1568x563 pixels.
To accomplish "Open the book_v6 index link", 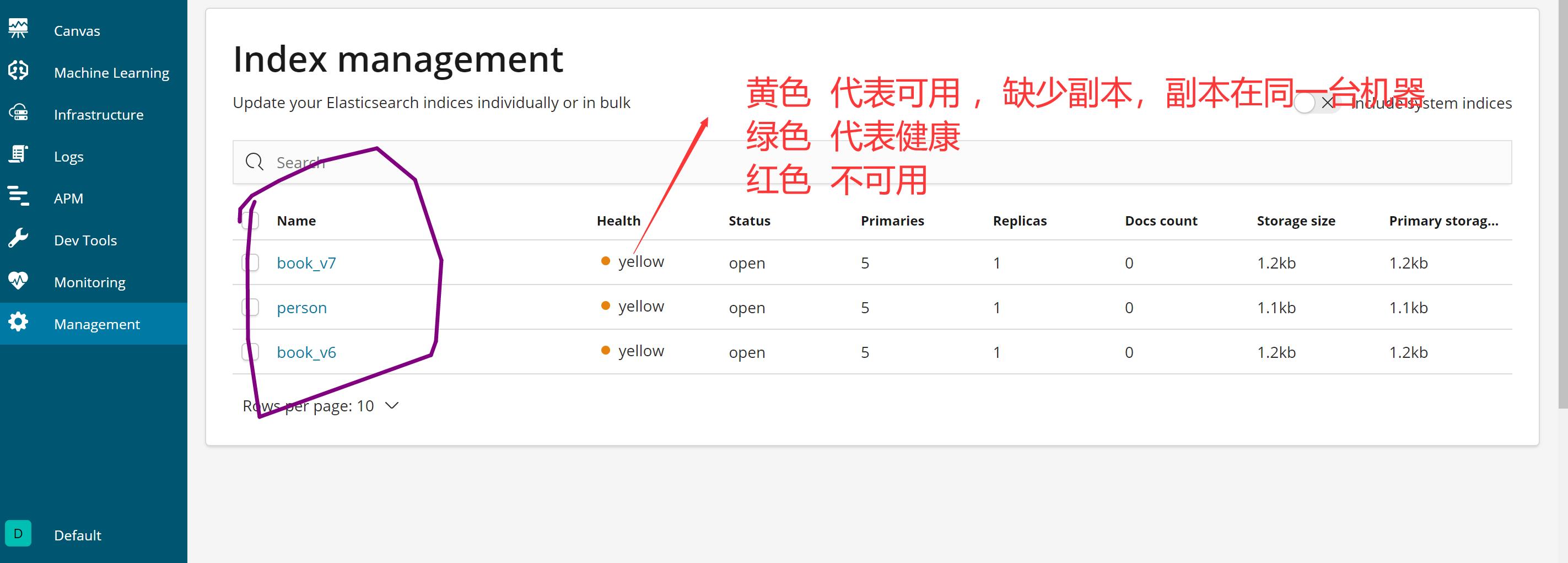I will point(306,352).
